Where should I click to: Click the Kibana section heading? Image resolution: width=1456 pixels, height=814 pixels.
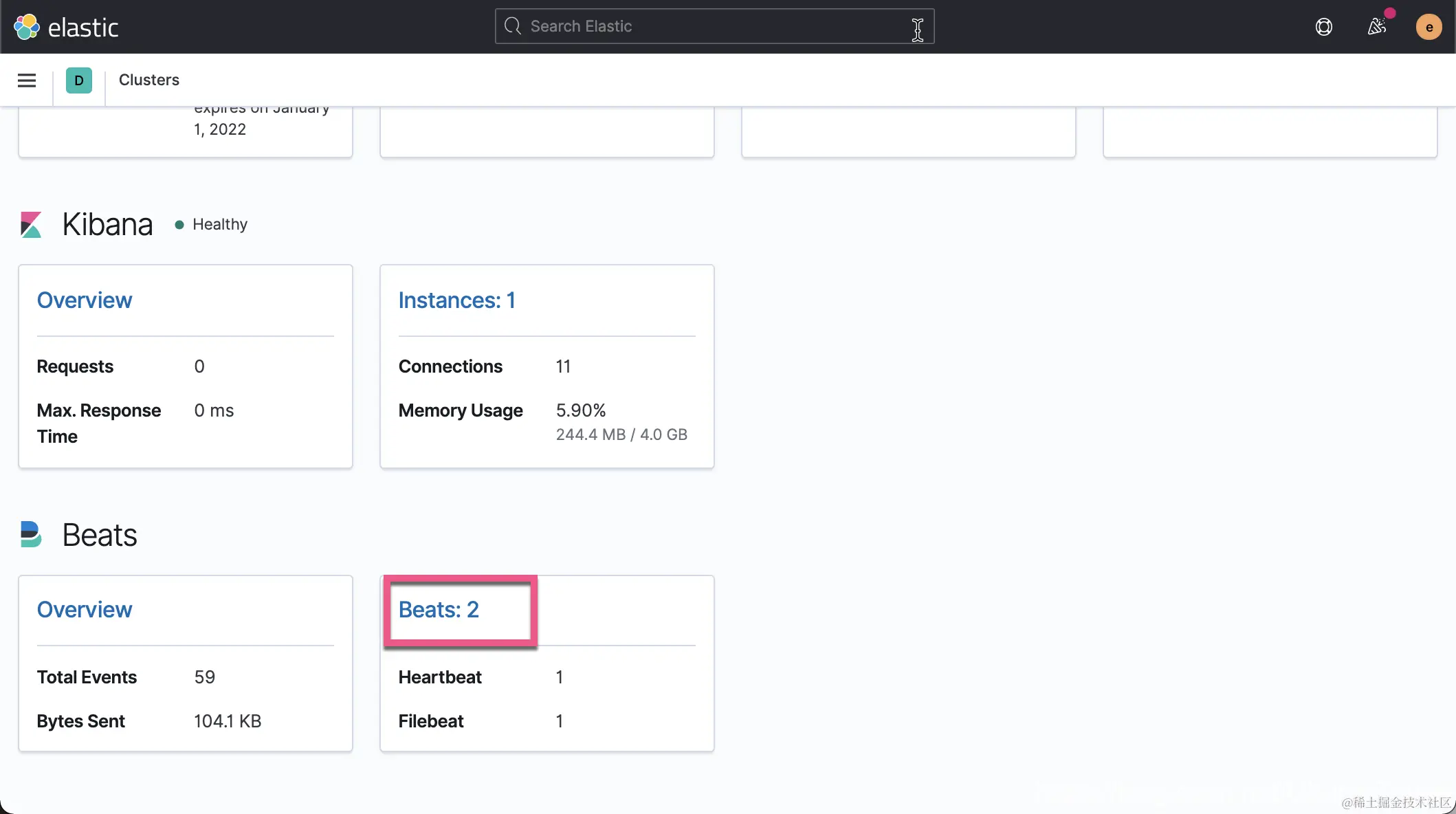[x=107, y=225]
